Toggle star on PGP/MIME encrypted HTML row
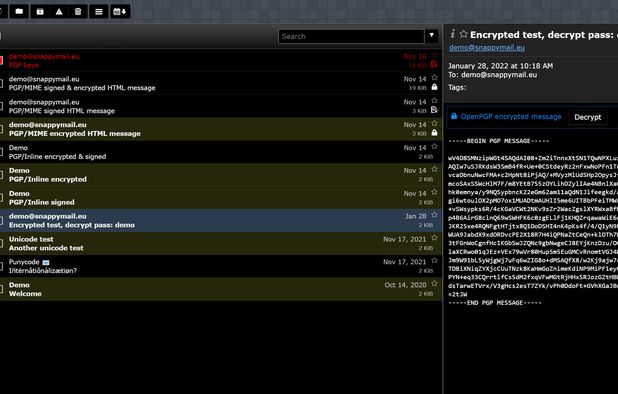This screenshot has width=618, height=394. click(x=434, y=123)
